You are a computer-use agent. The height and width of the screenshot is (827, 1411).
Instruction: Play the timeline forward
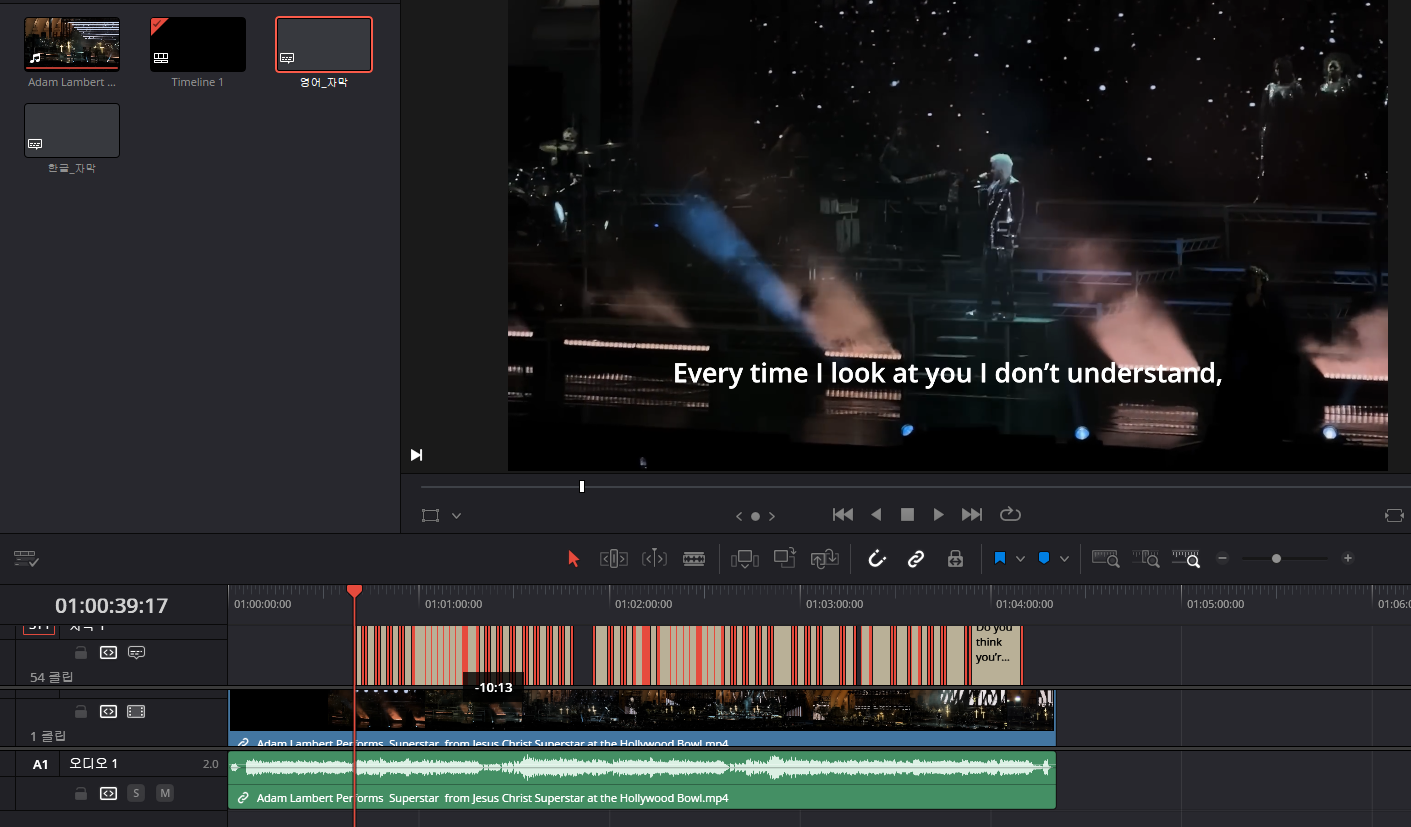[x=938, y=514]
